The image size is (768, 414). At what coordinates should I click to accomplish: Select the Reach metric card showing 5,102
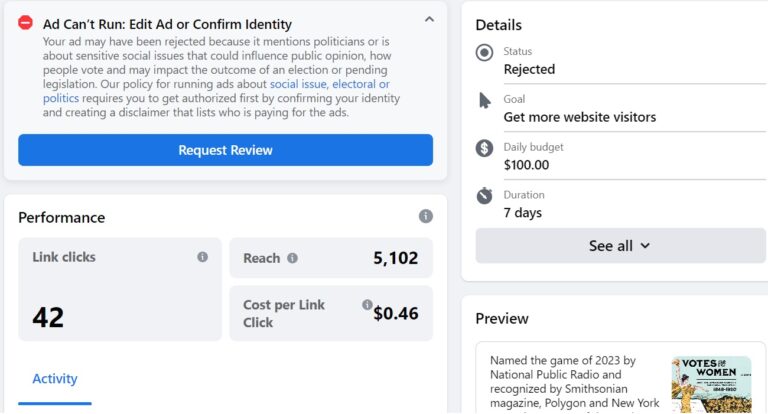(331, 258)
